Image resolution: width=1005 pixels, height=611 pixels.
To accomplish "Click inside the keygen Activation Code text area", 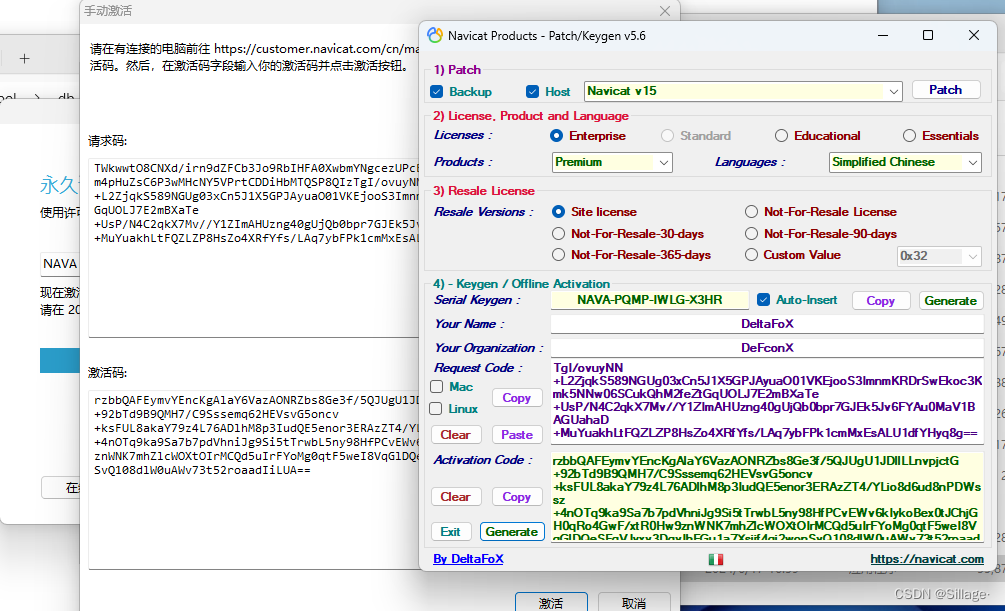I will 767,497.
